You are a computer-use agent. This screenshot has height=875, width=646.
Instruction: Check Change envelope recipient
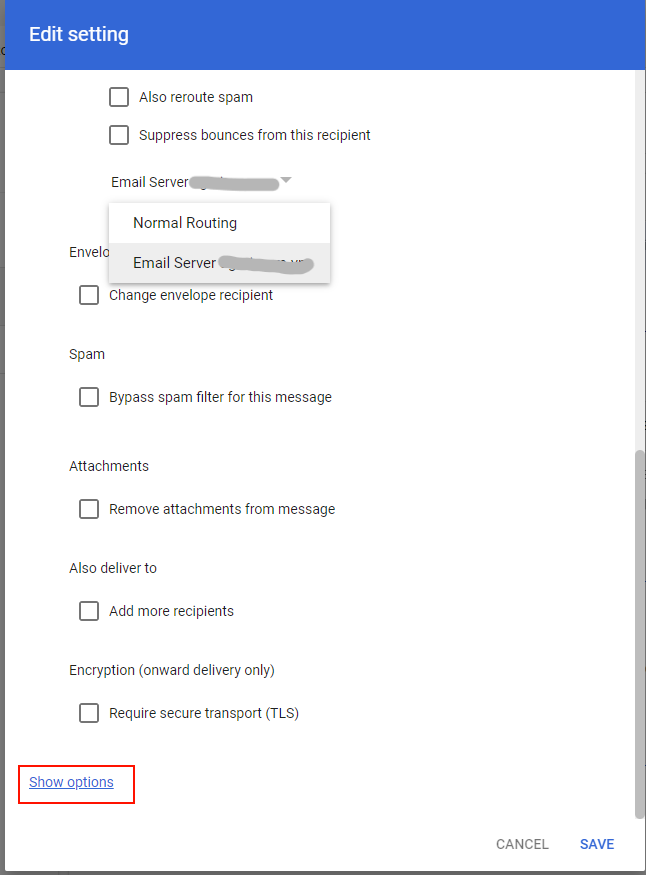coord(89,295)
